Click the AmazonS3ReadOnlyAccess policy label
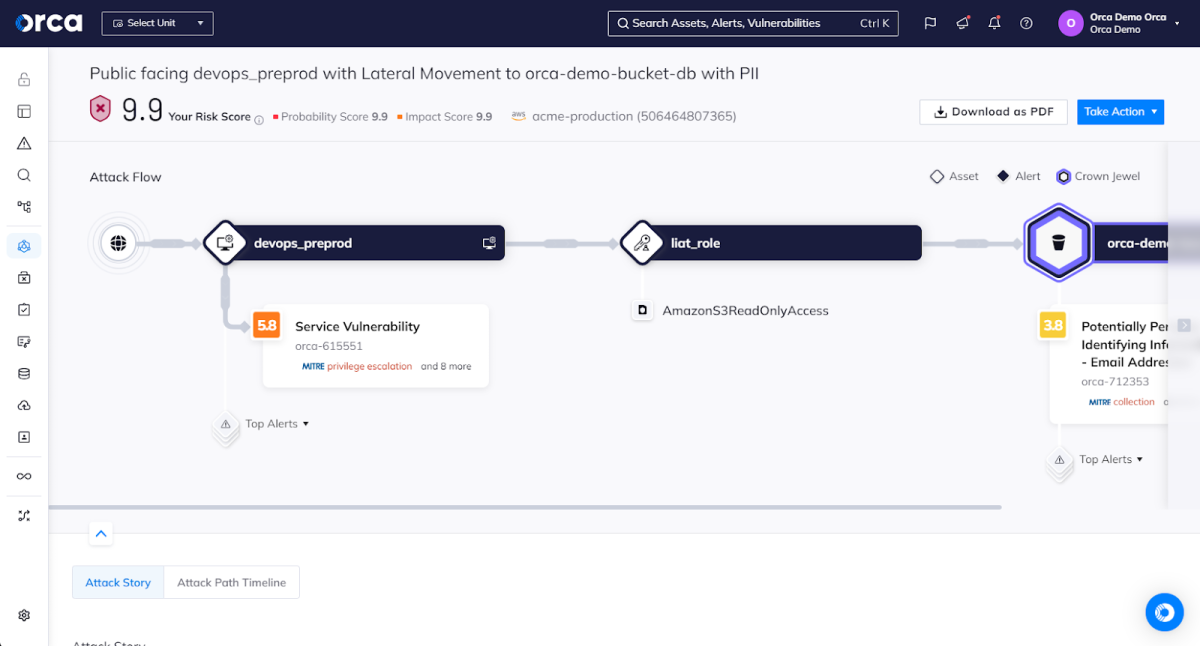This screenshot has height=646, width=1200. click(x=745, y=311)
